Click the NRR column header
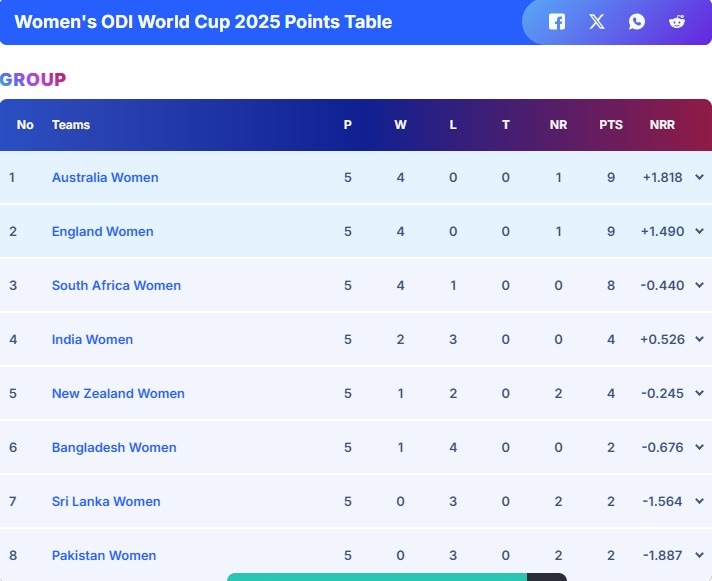 (662, 125)
